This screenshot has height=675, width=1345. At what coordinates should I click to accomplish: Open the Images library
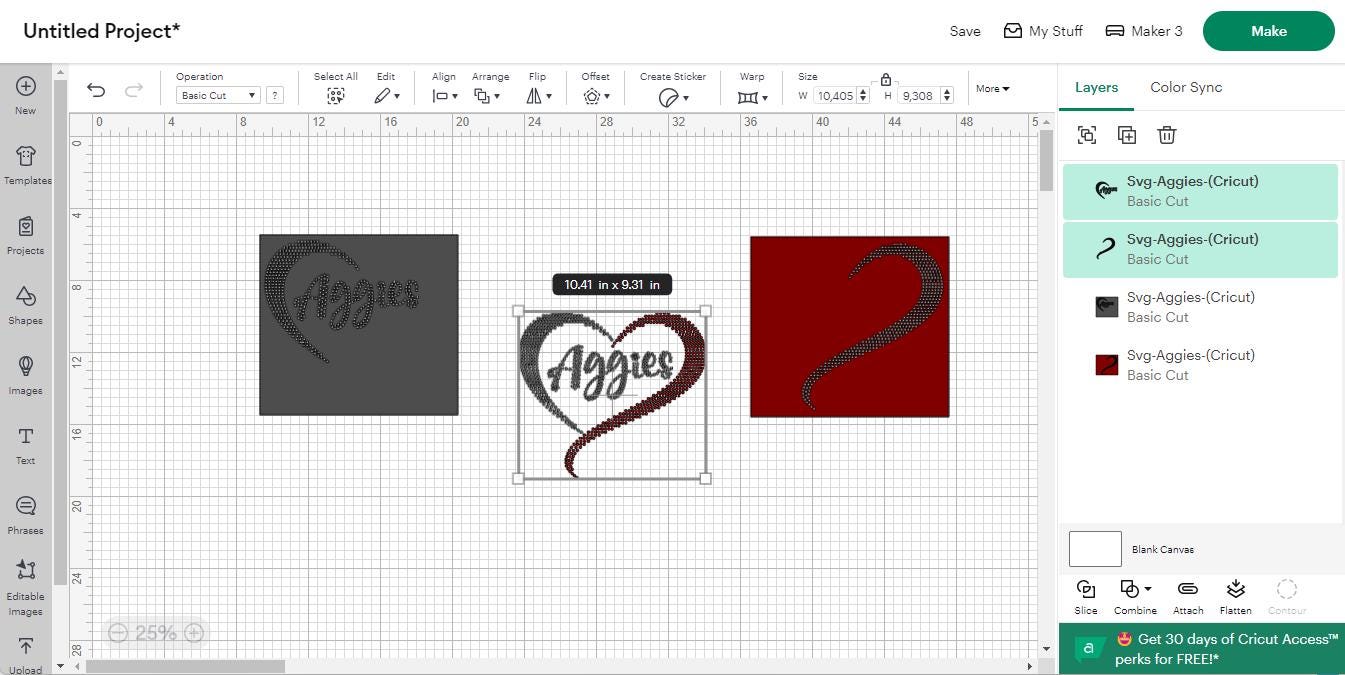25,366
